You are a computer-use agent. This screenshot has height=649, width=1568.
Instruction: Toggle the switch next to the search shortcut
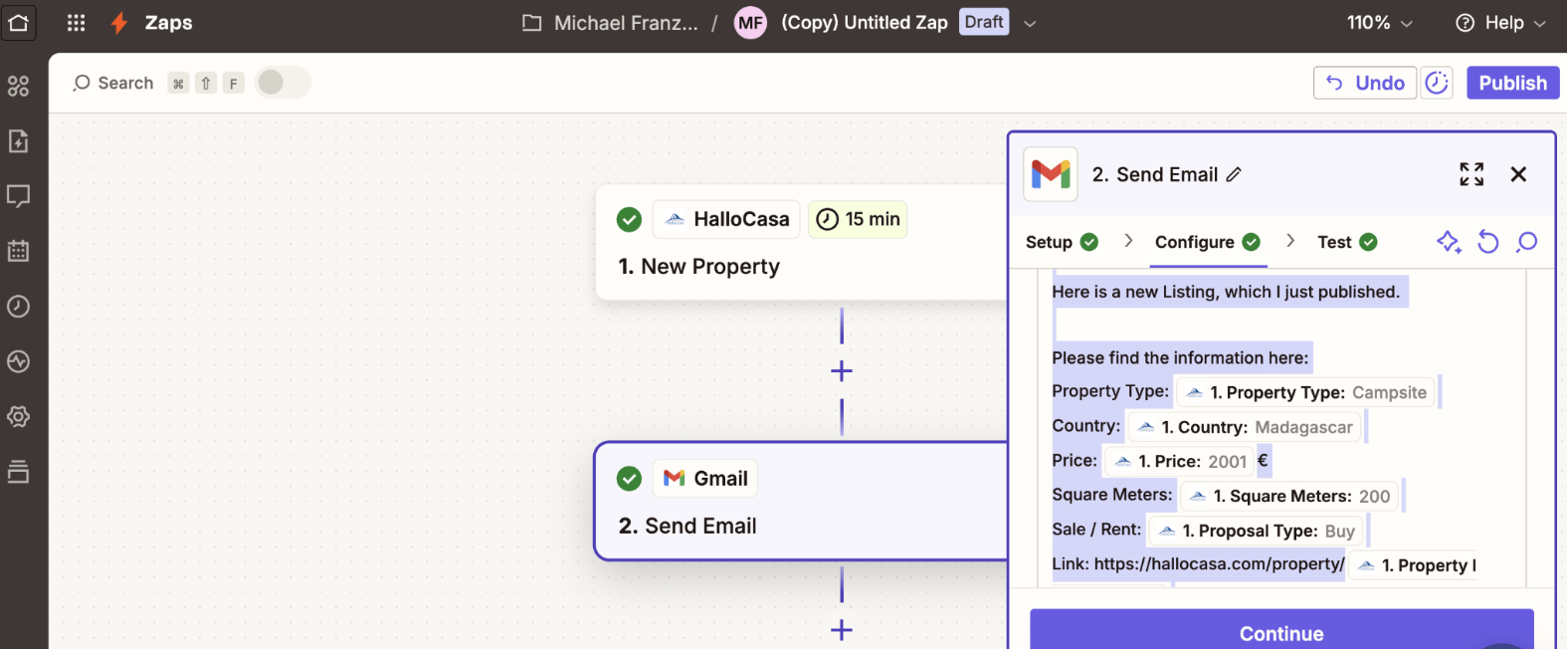284,82
